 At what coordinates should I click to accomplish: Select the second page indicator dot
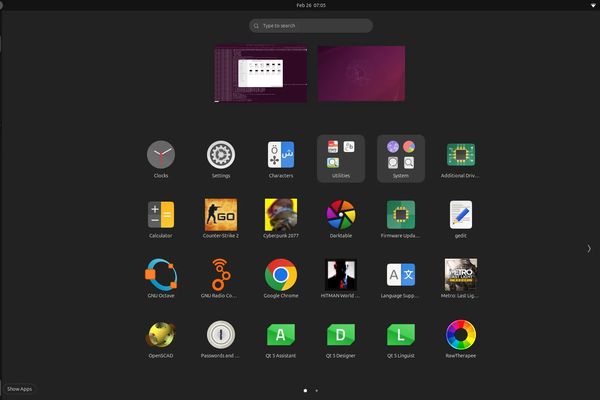pos(316,391)
